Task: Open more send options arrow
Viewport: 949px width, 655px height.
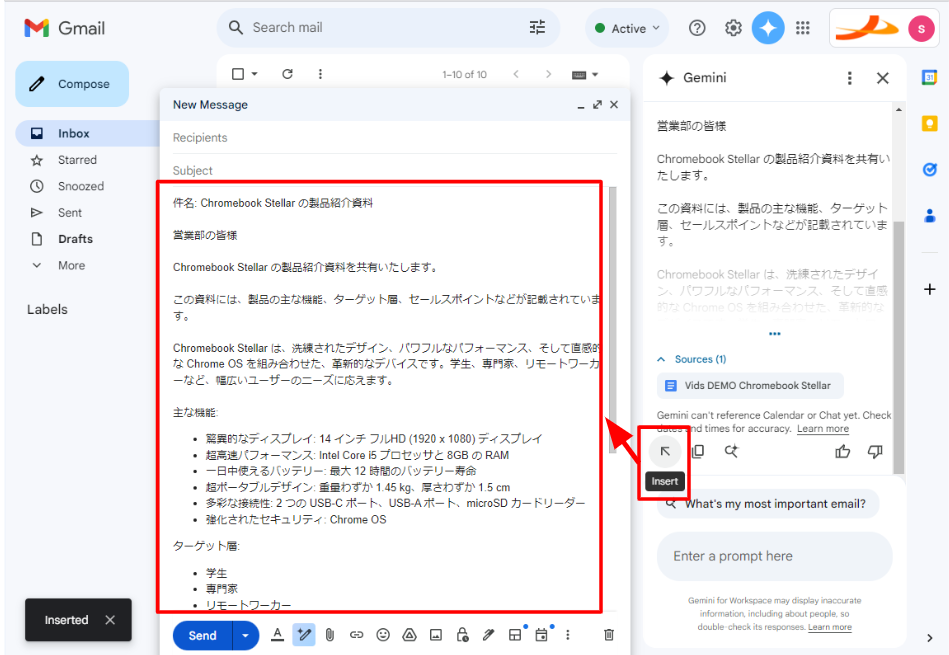Action: point(246,636)
